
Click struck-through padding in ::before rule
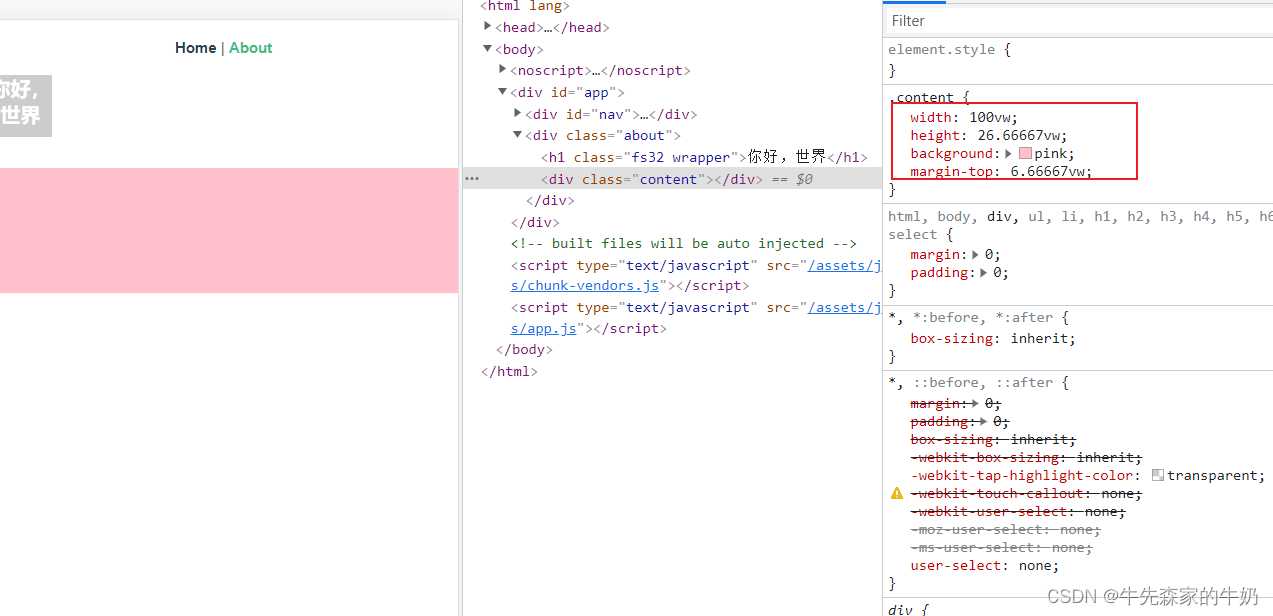click(960, 422)
